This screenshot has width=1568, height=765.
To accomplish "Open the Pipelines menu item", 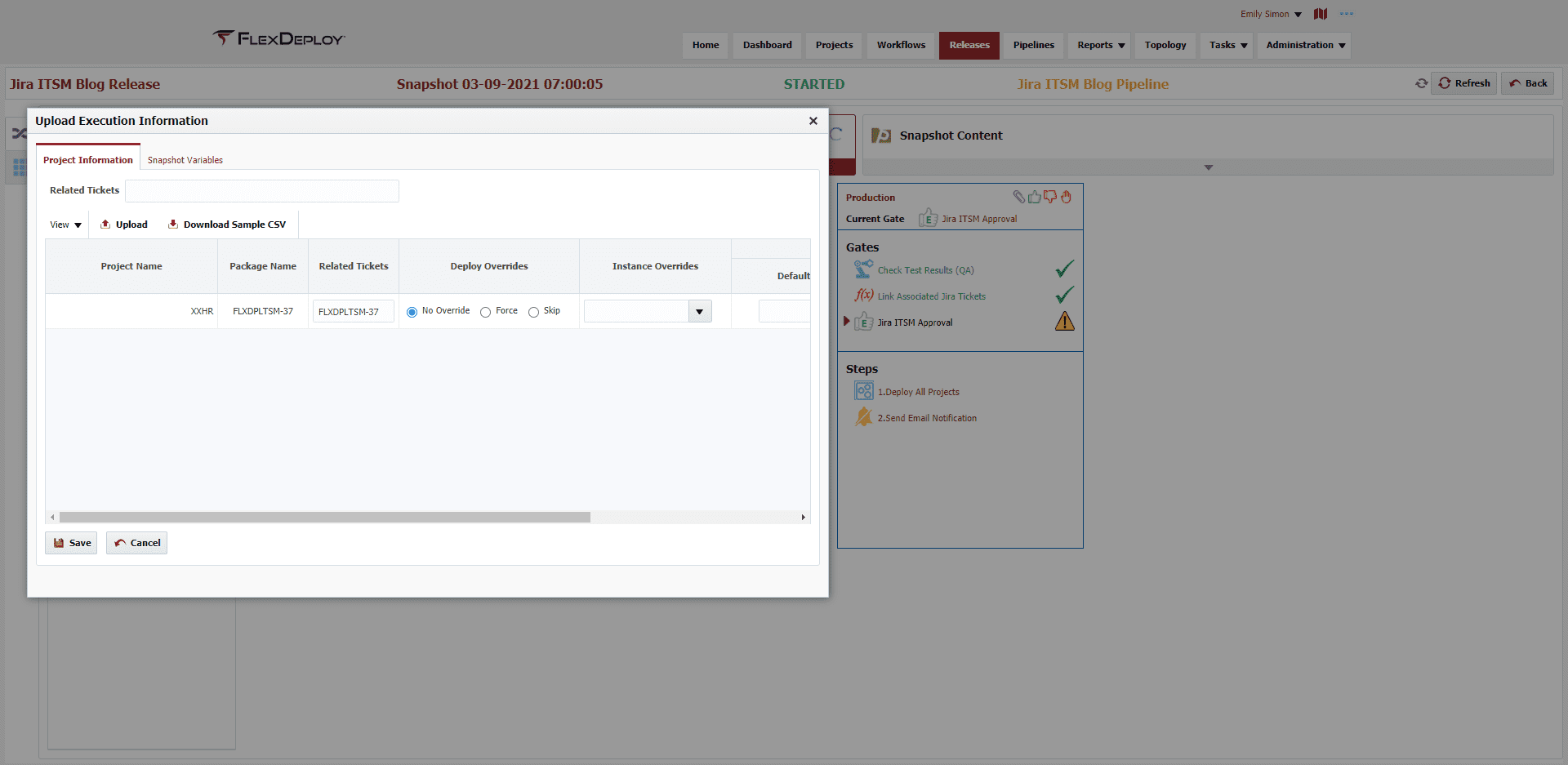I will point(1034,46).
